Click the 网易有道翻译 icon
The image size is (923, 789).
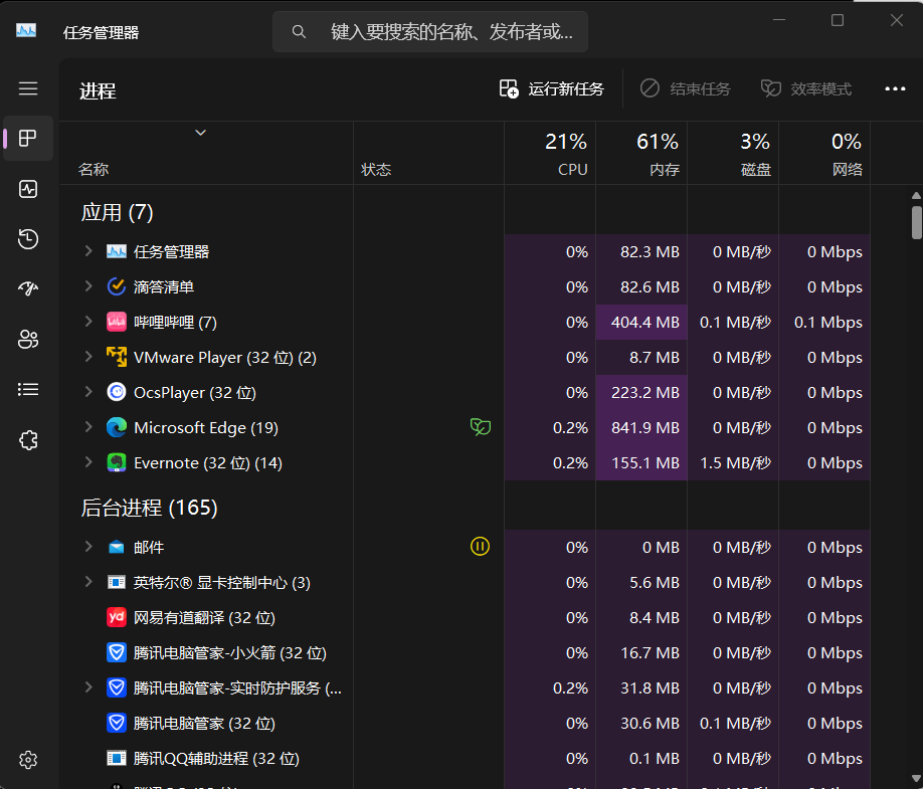click(x=117, y=617)
